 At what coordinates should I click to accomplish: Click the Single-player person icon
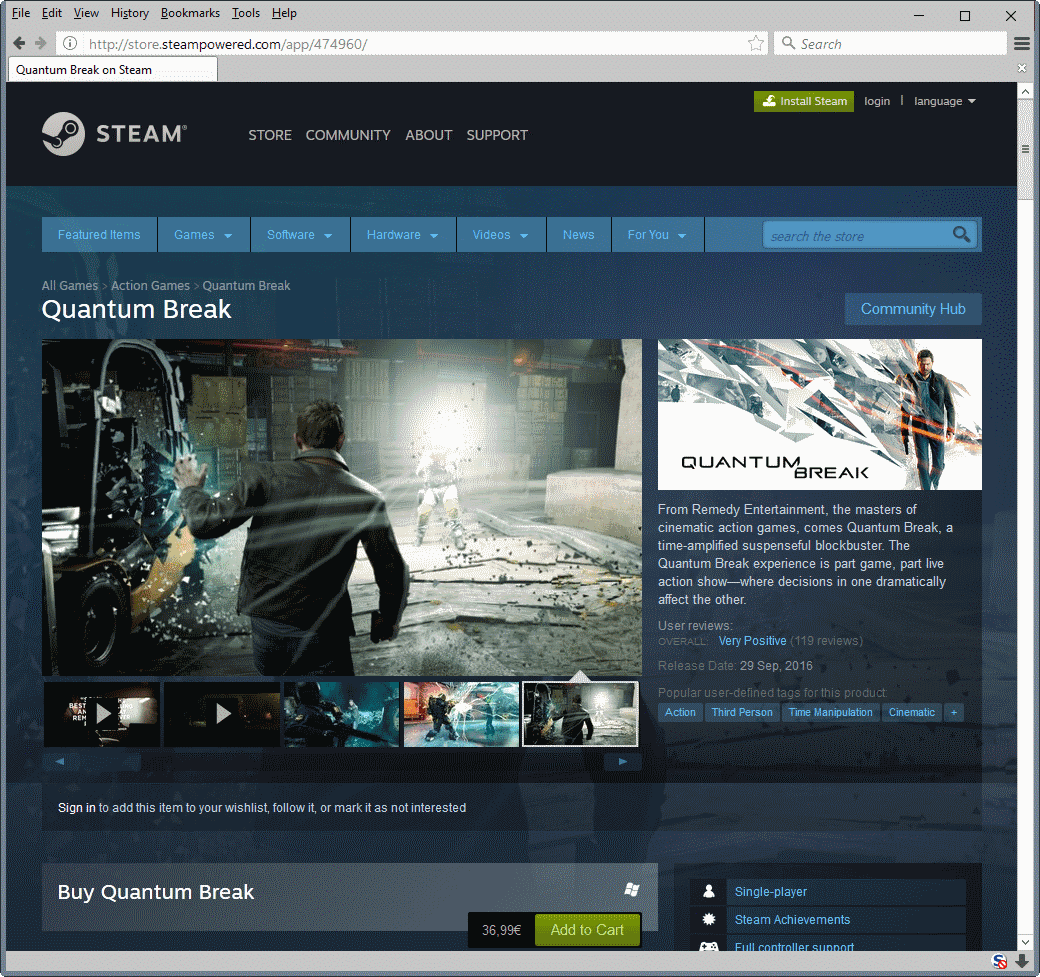[x=709, y=891]
